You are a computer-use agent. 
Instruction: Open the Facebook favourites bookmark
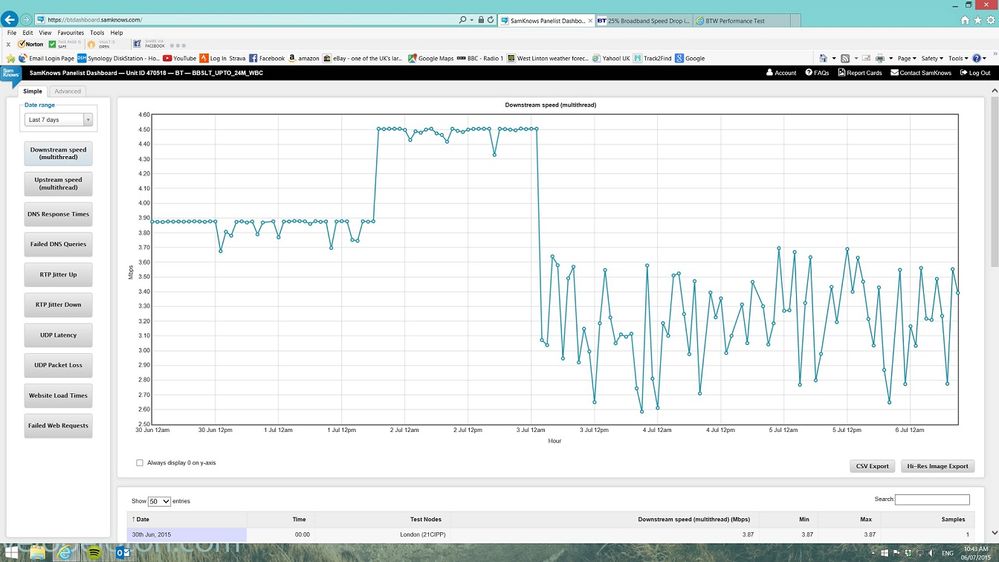pyautogui.click(x=267, y=58)
